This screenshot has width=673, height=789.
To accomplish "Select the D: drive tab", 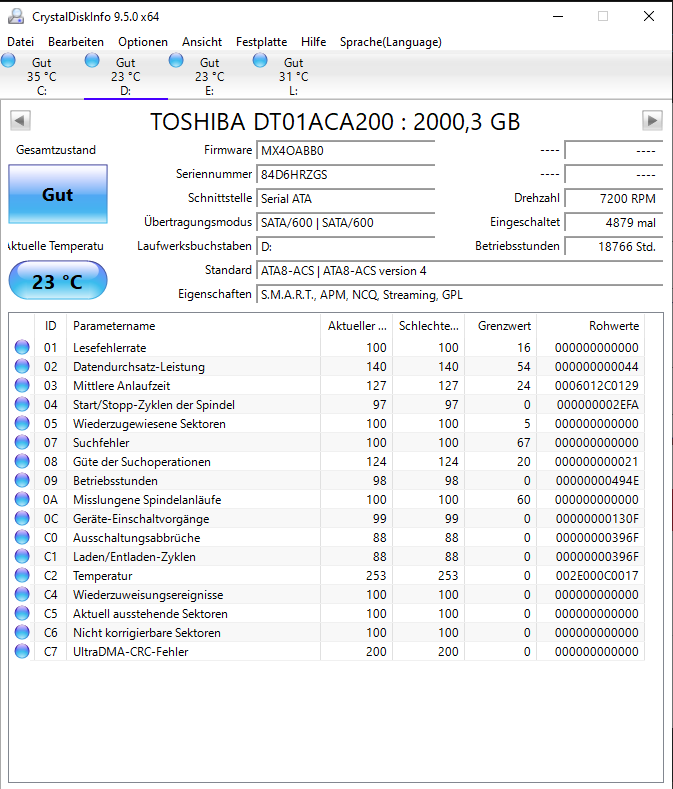I will pyautogui.click(x=126, y=76).
